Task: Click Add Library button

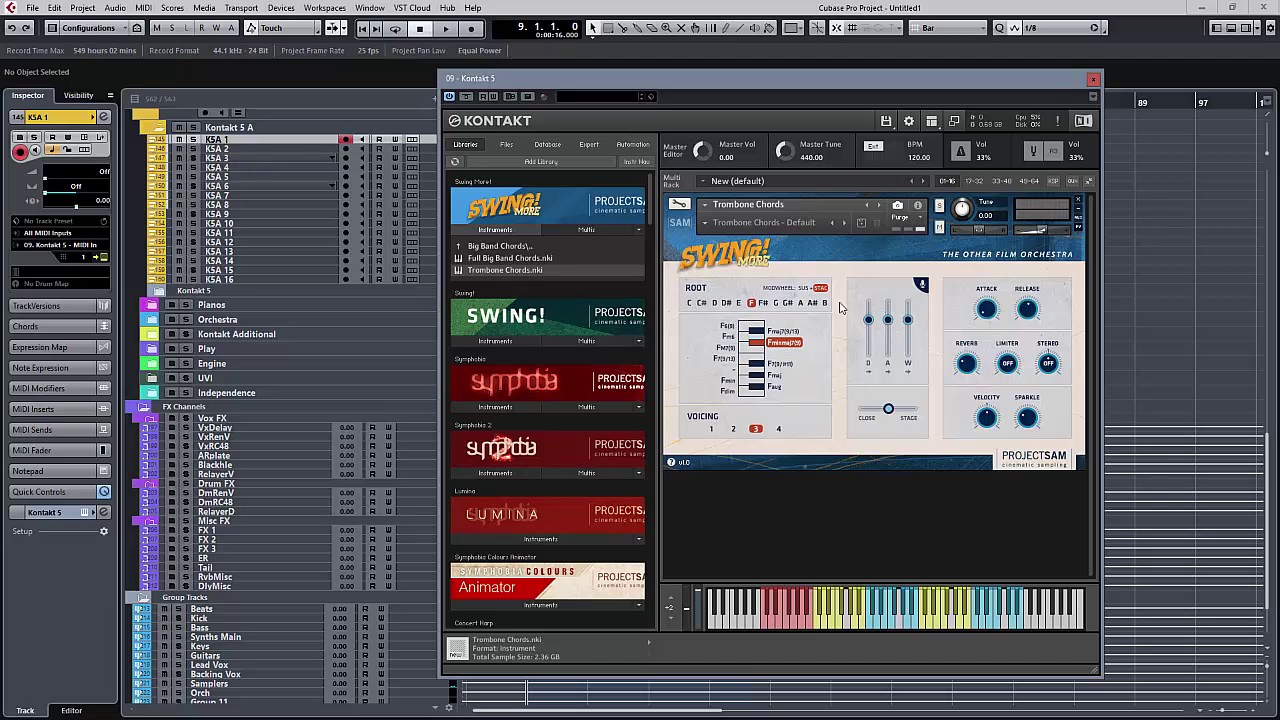Action: click(541, 162)
